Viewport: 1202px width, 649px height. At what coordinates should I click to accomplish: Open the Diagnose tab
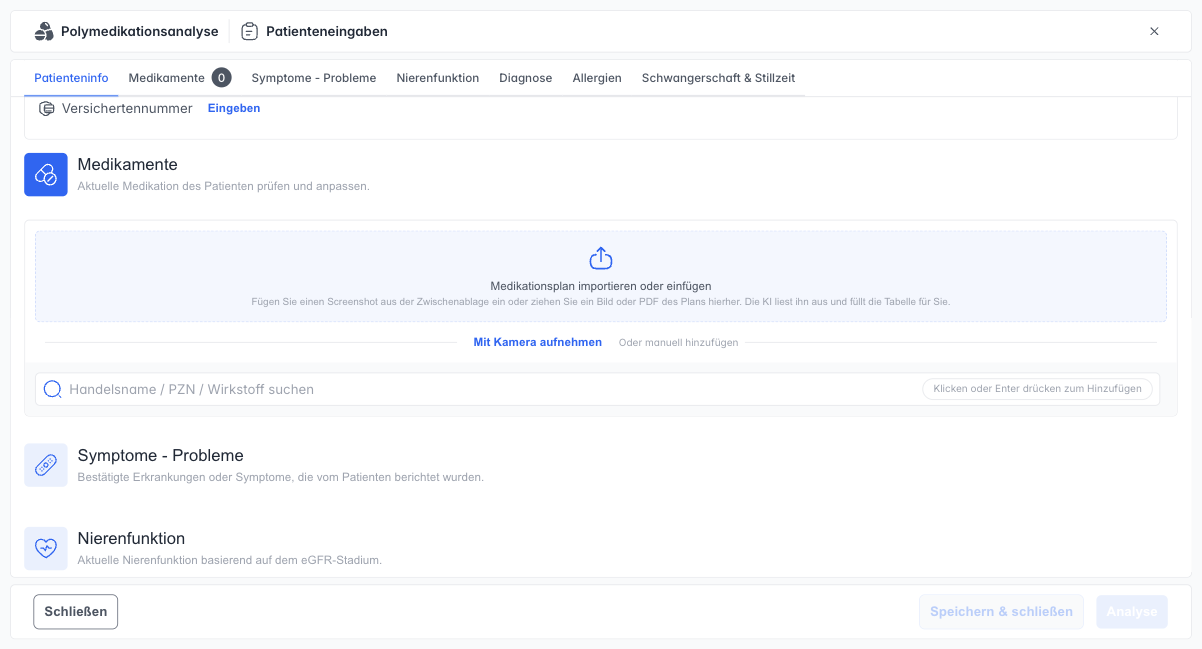coord(526,78)
